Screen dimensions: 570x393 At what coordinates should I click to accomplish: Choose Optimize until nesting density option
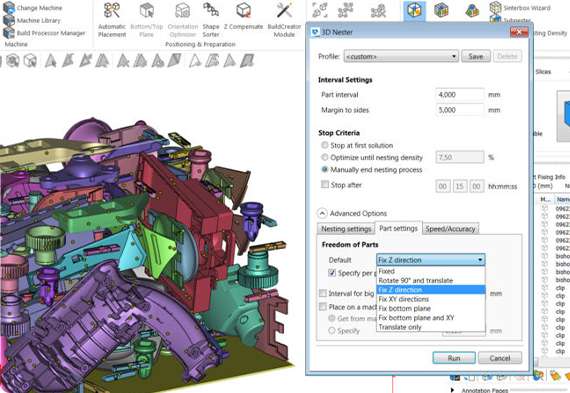point(325,157)
